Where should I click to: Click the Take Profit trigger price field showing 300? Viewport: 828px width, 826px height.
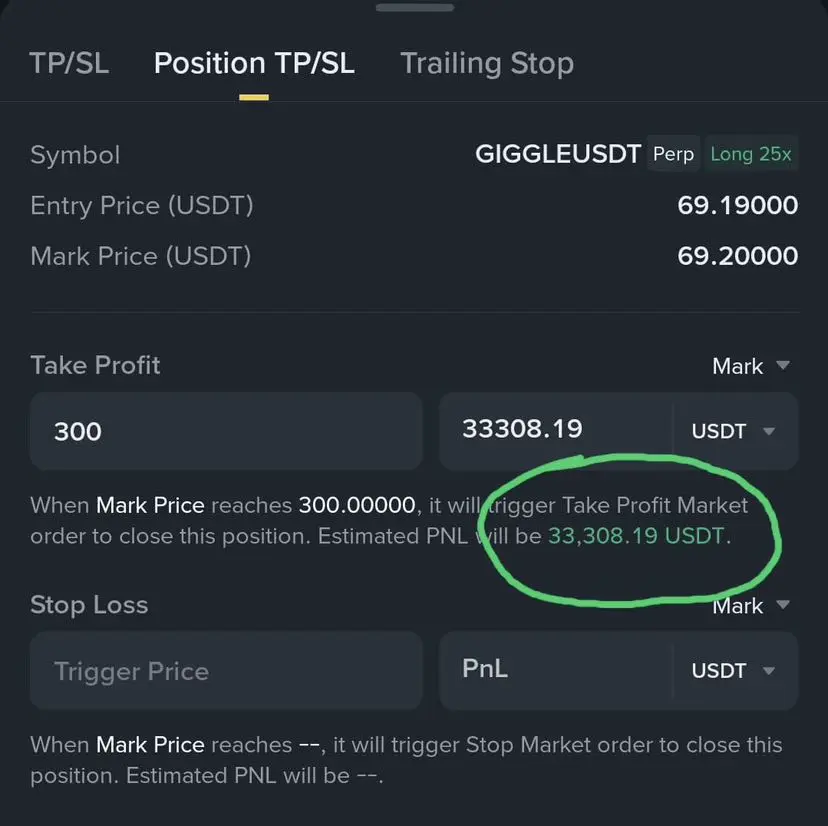pyautogui.click(x=226, y=431)
